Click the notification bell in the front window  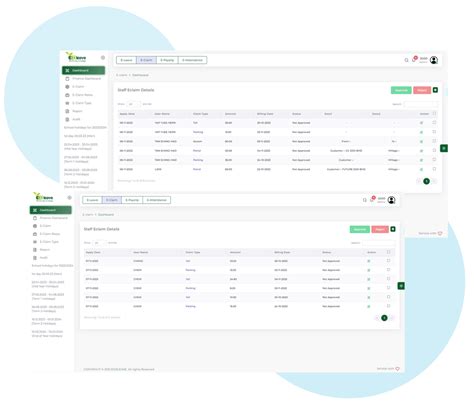tap(372, 200)
